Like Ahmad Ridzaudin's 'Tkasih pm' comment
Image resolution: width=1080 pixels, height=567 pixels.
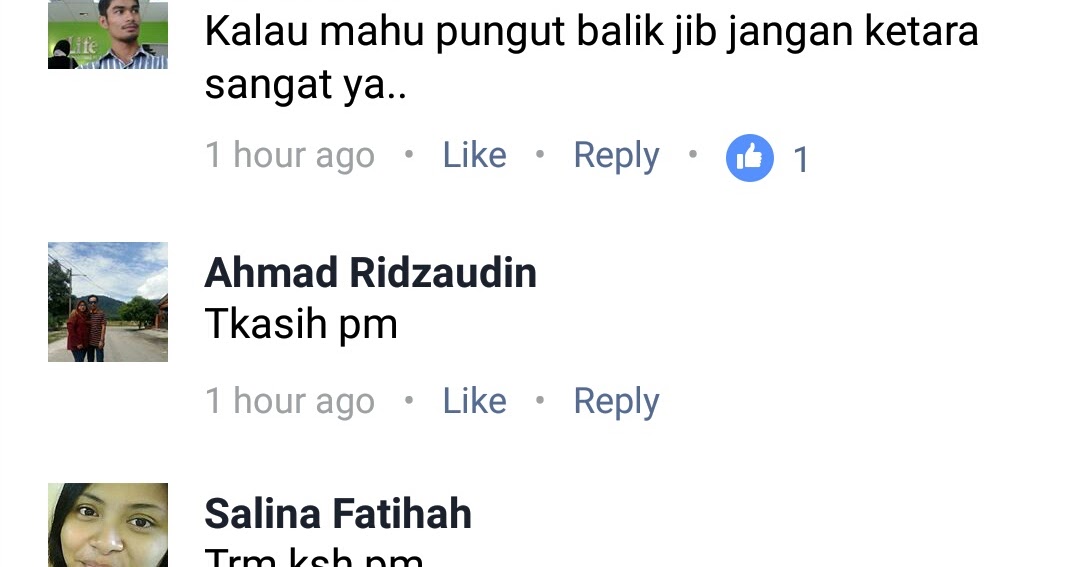tap(475, 400)
